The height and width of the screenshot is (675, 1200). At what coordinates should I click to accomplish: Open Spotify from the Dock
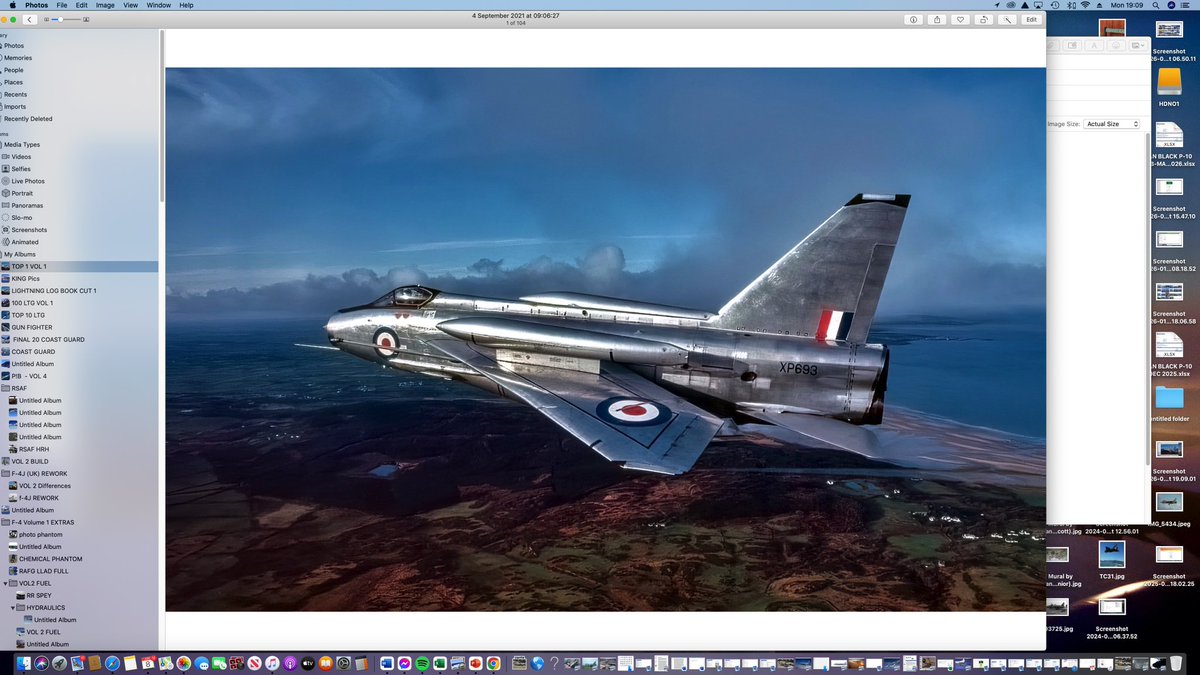click(x=421, y=663)
